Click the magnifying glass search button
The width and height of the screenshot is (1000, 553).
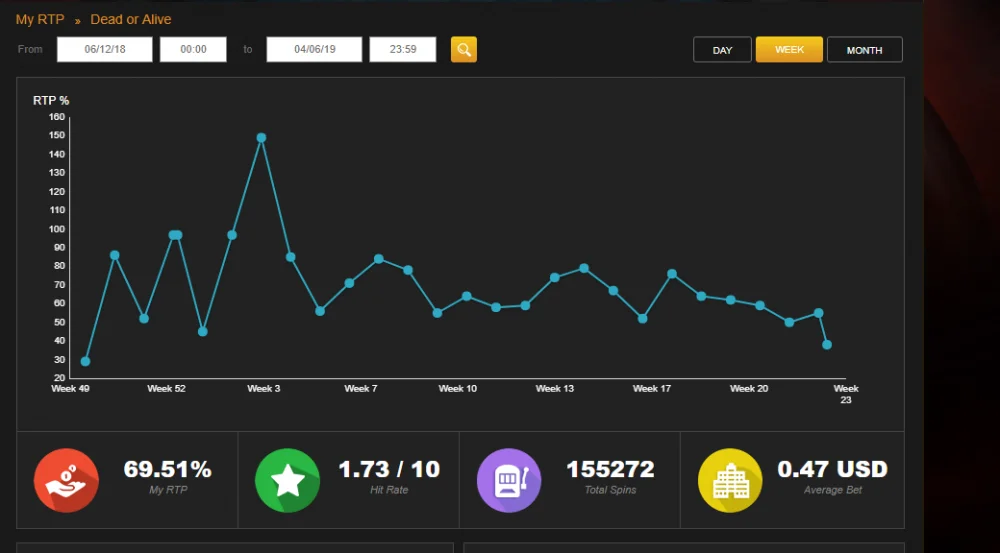click(464, 50)
